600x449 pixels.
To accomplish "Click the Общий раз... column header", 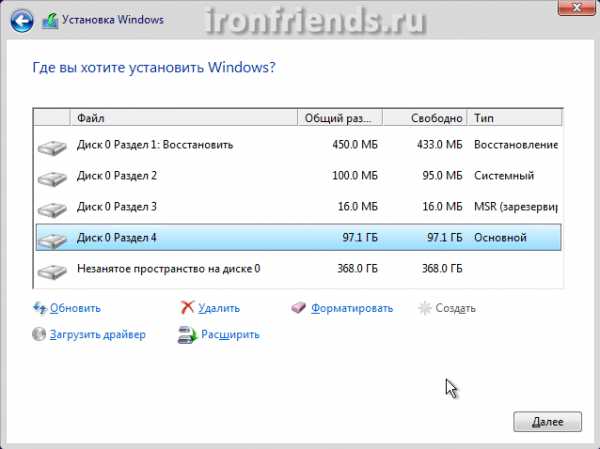I will click(x=340, y=118).
